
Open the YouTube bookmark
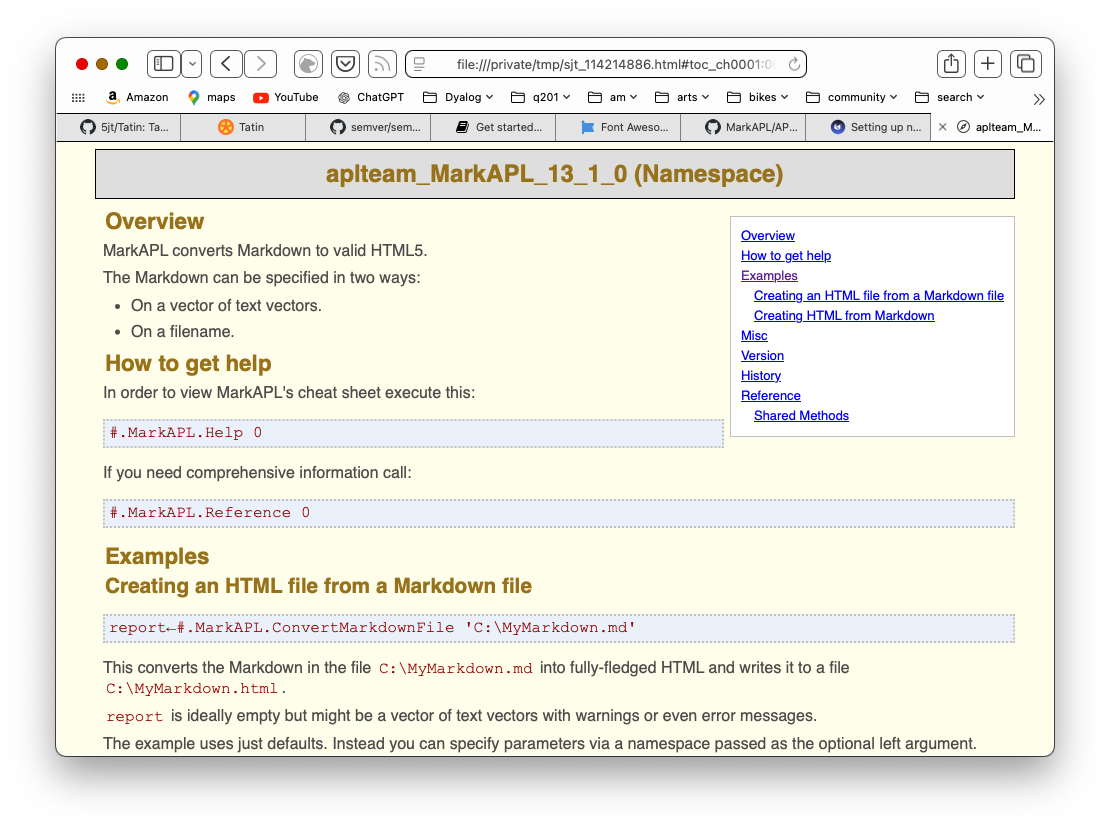(x=286, y=97)
